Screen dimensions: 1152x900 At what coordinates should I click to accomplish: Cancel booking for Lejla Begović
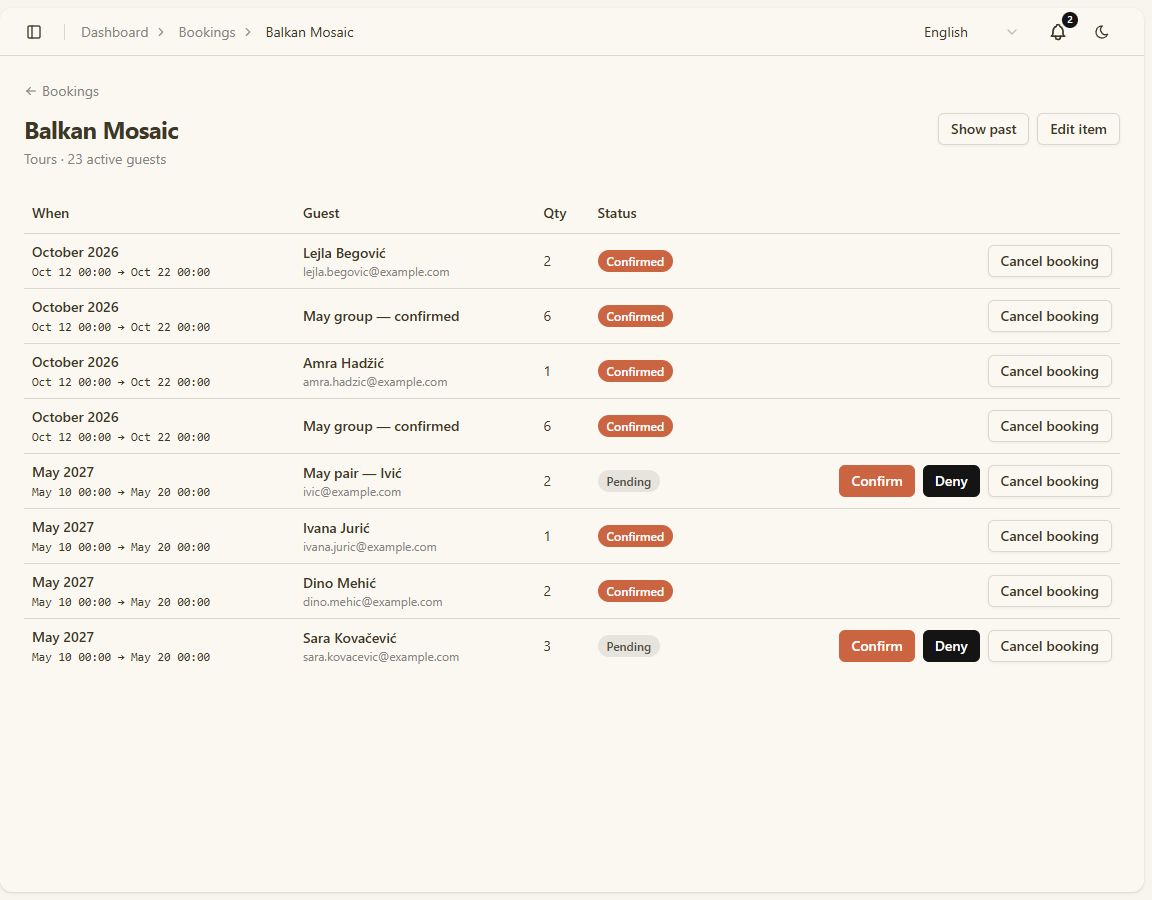[1049, 262]
